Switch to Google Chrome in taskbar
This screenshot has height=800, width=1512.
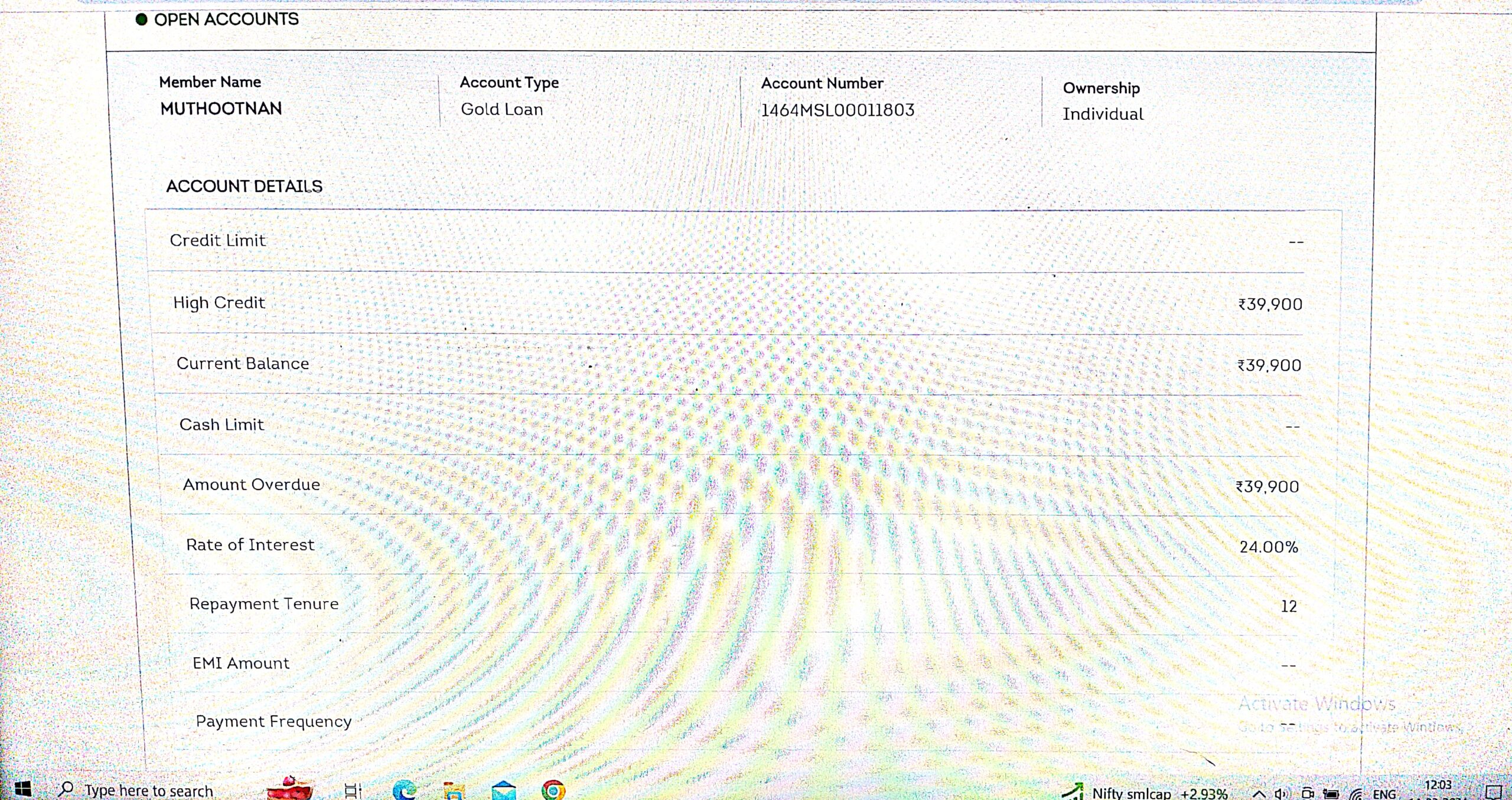tap(553, 791)
